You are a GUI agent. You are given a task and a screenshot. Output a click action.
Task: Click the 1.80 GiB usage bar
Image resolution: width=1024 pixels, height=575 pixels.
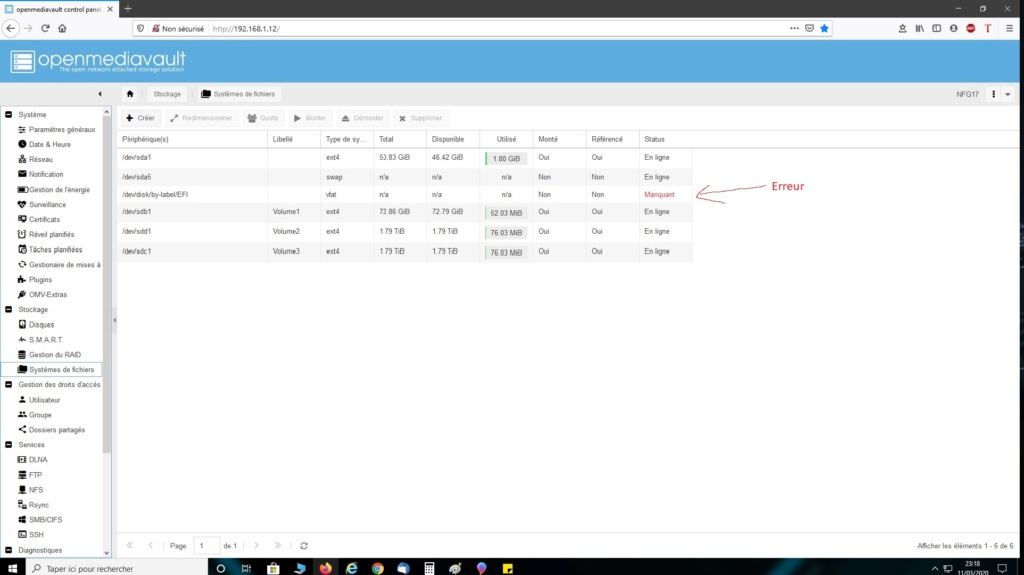(506, 159)
